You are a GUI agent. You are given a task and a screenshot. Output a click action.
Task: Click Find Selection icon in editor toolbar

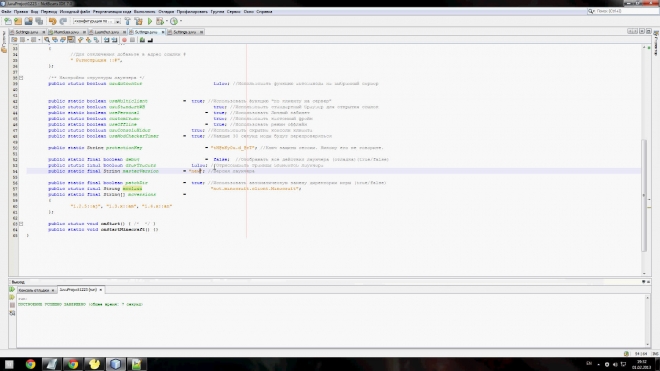pyautogui.click(x=47, y=40)
